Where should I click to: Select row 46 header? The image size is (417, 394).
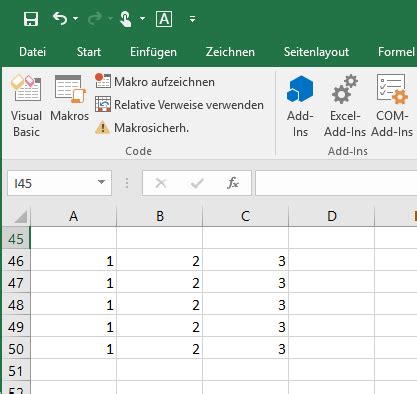(x=16, y=261)
